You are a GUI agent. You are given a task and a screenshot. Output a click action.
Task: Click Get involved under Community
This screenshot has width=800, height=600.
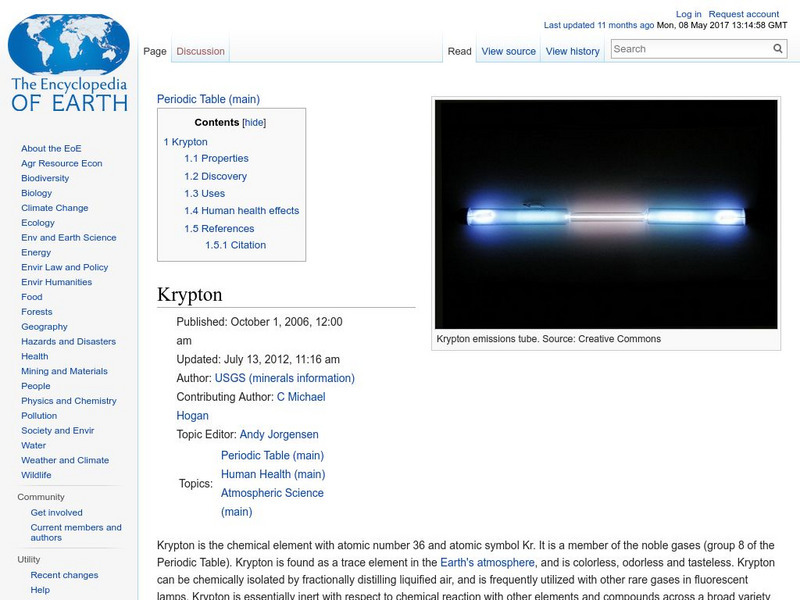pos(56,512)
